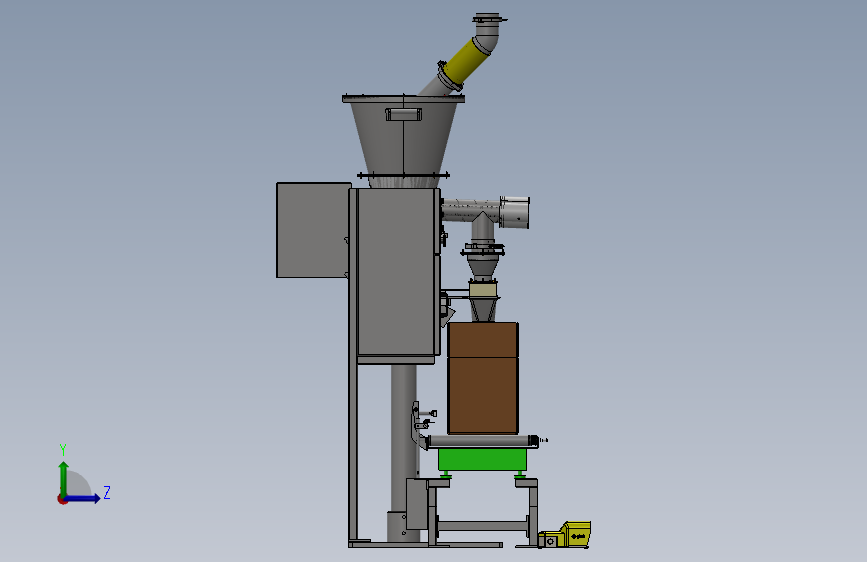
Task: Select the brown bag under the filling spout
Action: coord(483,378)
